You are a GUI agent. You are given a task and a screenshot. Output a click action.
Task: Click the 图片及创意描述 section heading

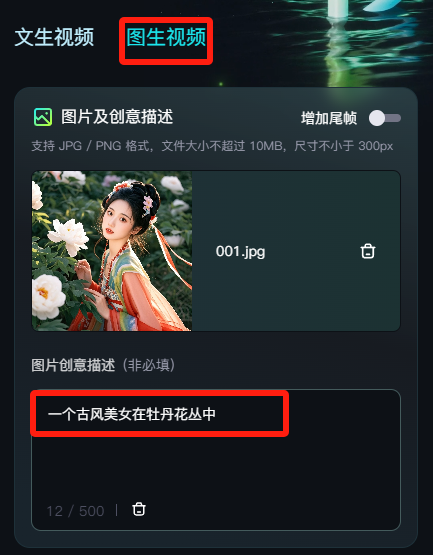(x=117, y=117)
